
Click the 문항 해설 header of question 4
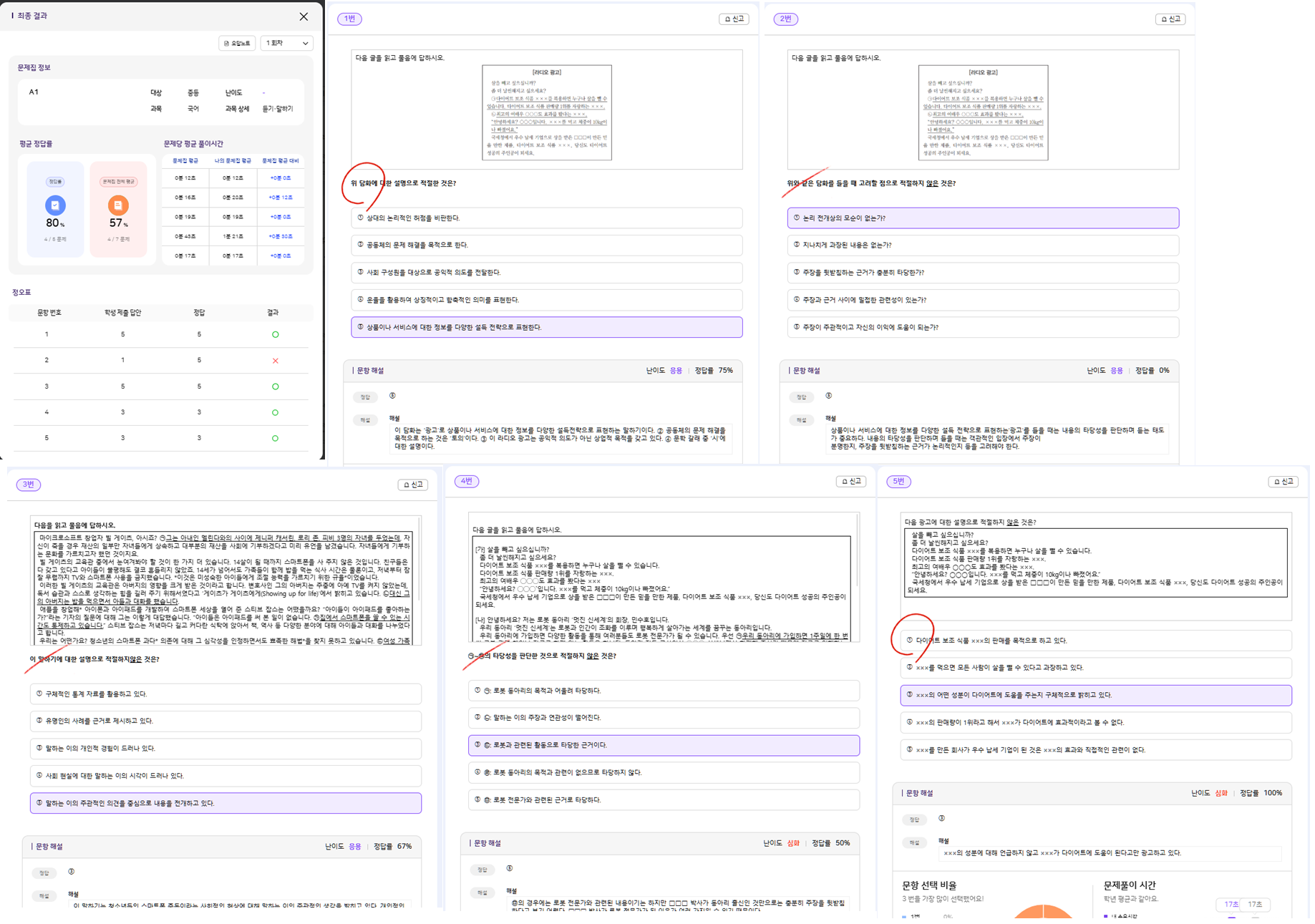pos(487,843)
